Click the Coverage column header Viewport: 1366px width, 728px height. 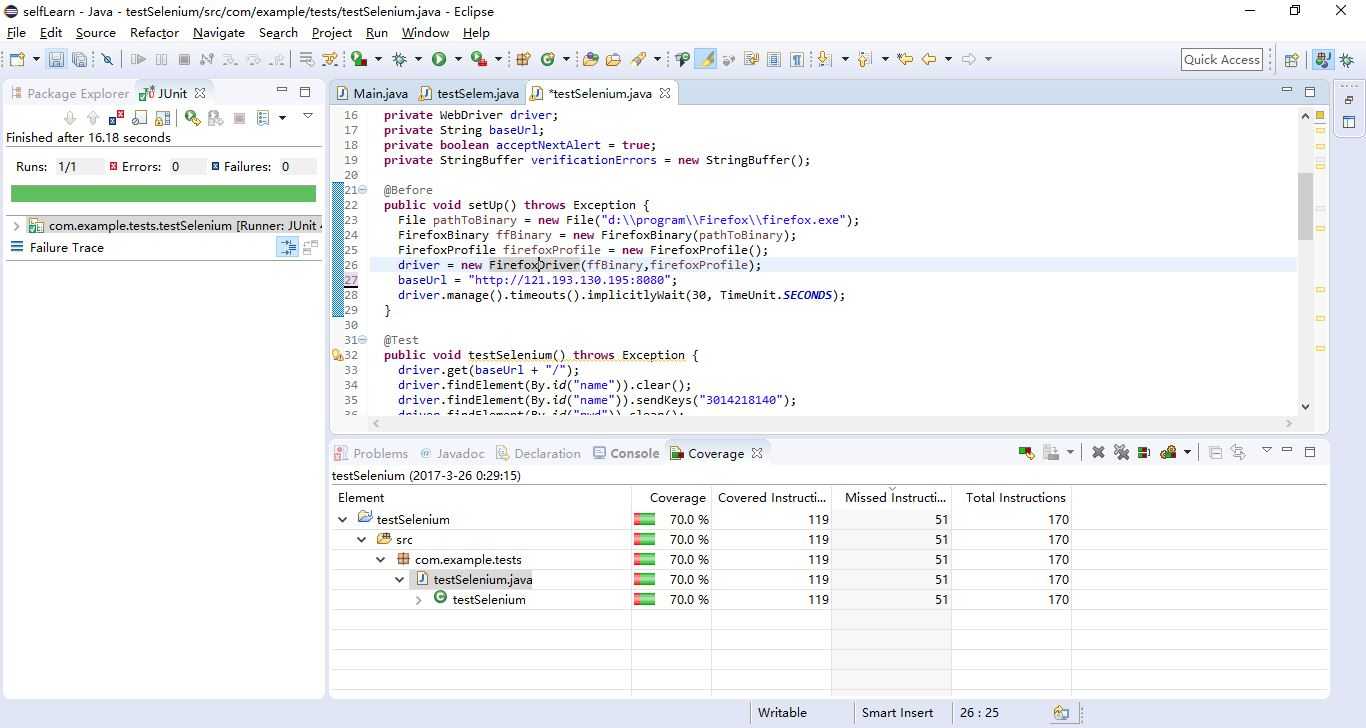(x=671, y=497)
